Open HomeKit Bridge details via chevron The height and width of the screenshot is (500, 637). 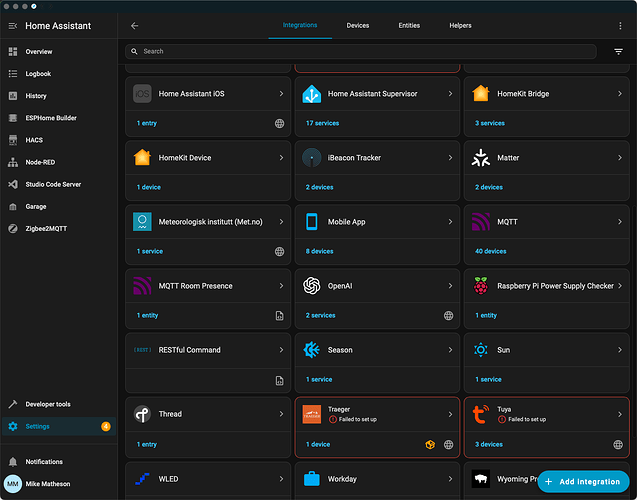(x=620, y=94)
